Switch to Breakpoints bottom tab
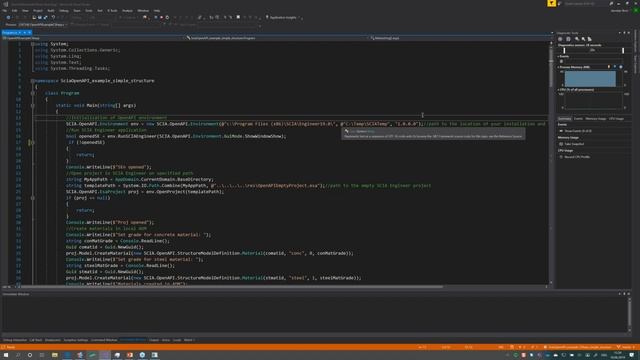Viewport: 640px width, 360px height. [53, 340]
